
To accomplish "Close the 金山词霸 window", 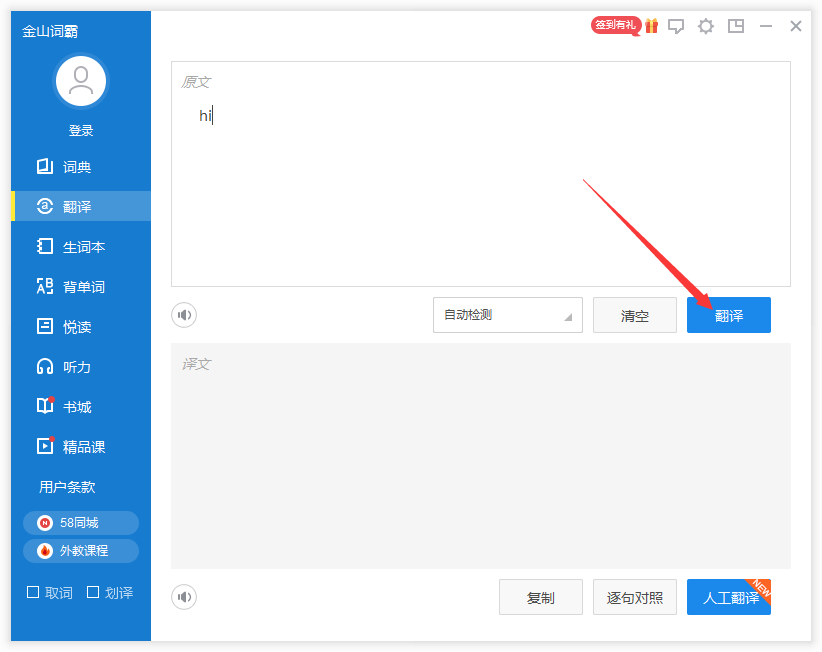I will [x=796, y=26].
